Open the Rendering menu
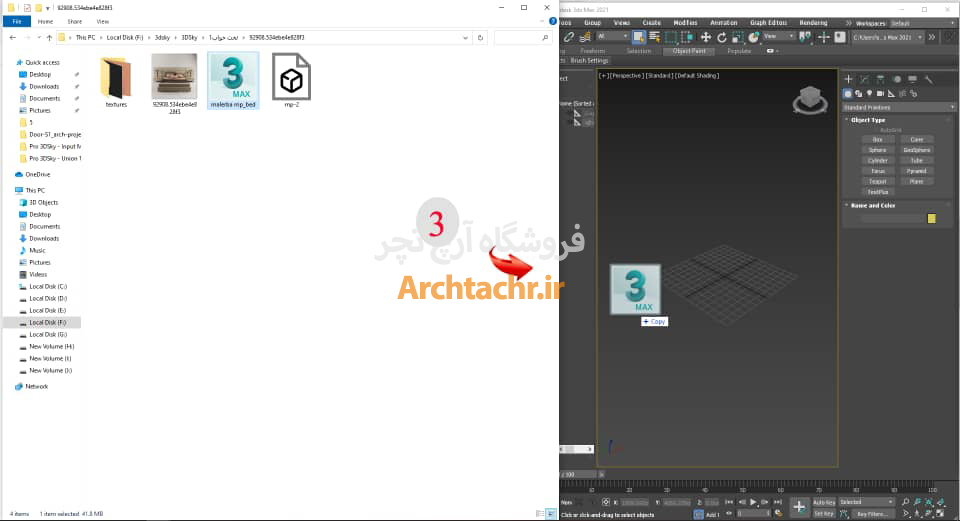This screenshot has height=521, width=960. point(813,23)
